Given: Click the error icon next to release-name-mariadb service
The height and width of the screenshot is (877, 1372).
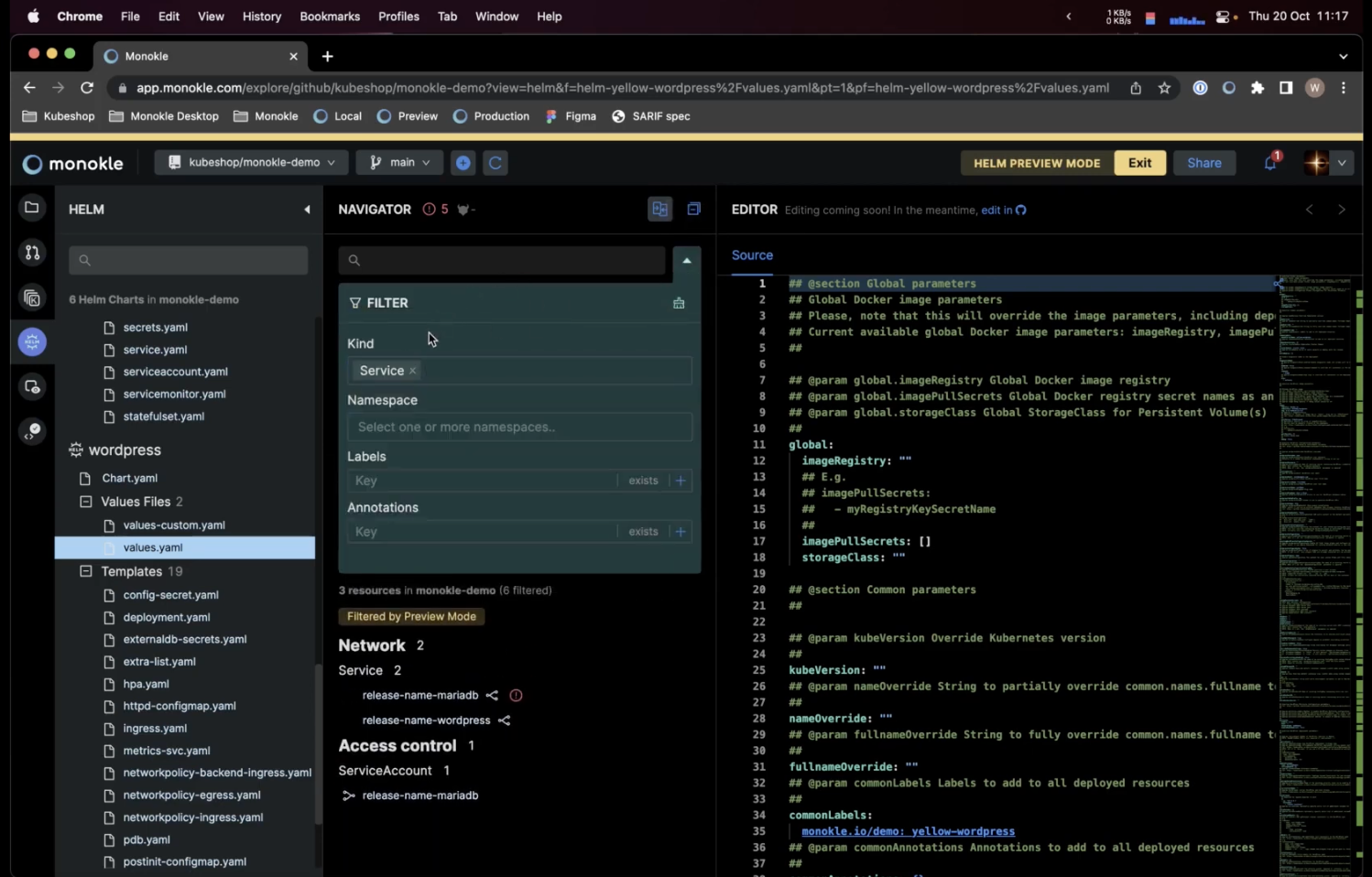Looking at the screenshot, I should [516, 696].
